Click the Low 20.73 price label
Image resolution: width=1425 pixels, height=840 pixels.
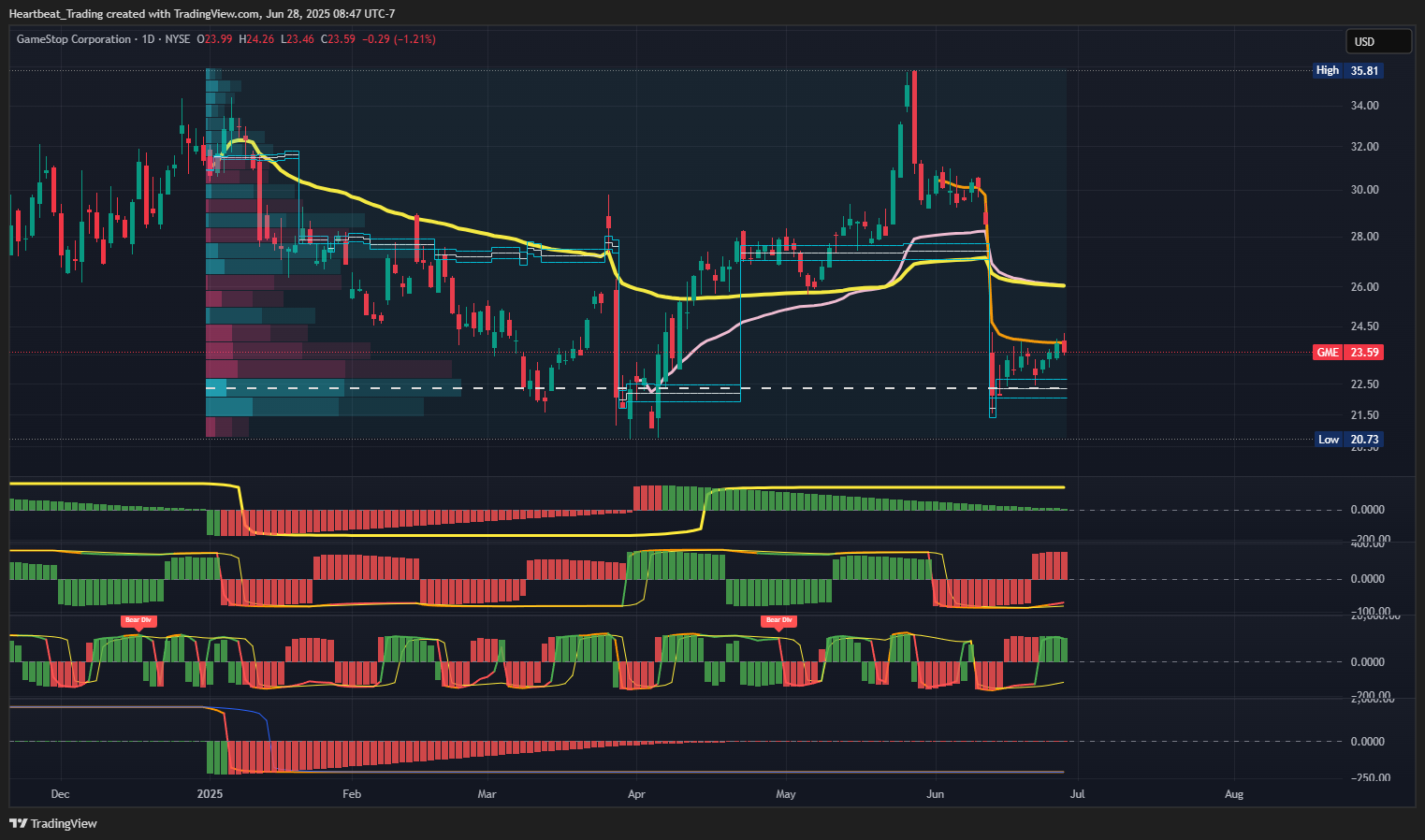pos(1347,440)
